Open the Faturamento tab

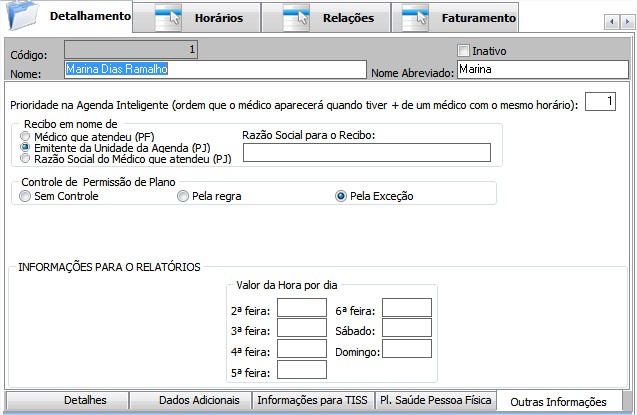(480, 18)
